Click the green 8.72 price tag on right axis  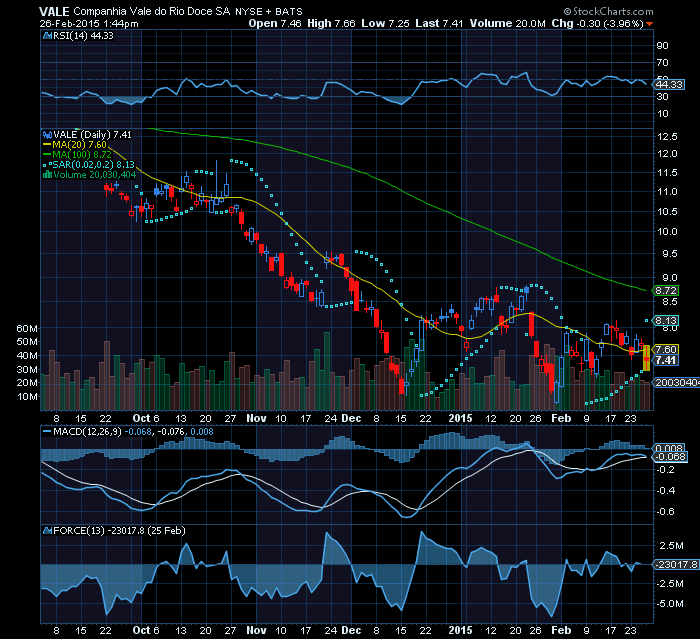tap(666, 291)
